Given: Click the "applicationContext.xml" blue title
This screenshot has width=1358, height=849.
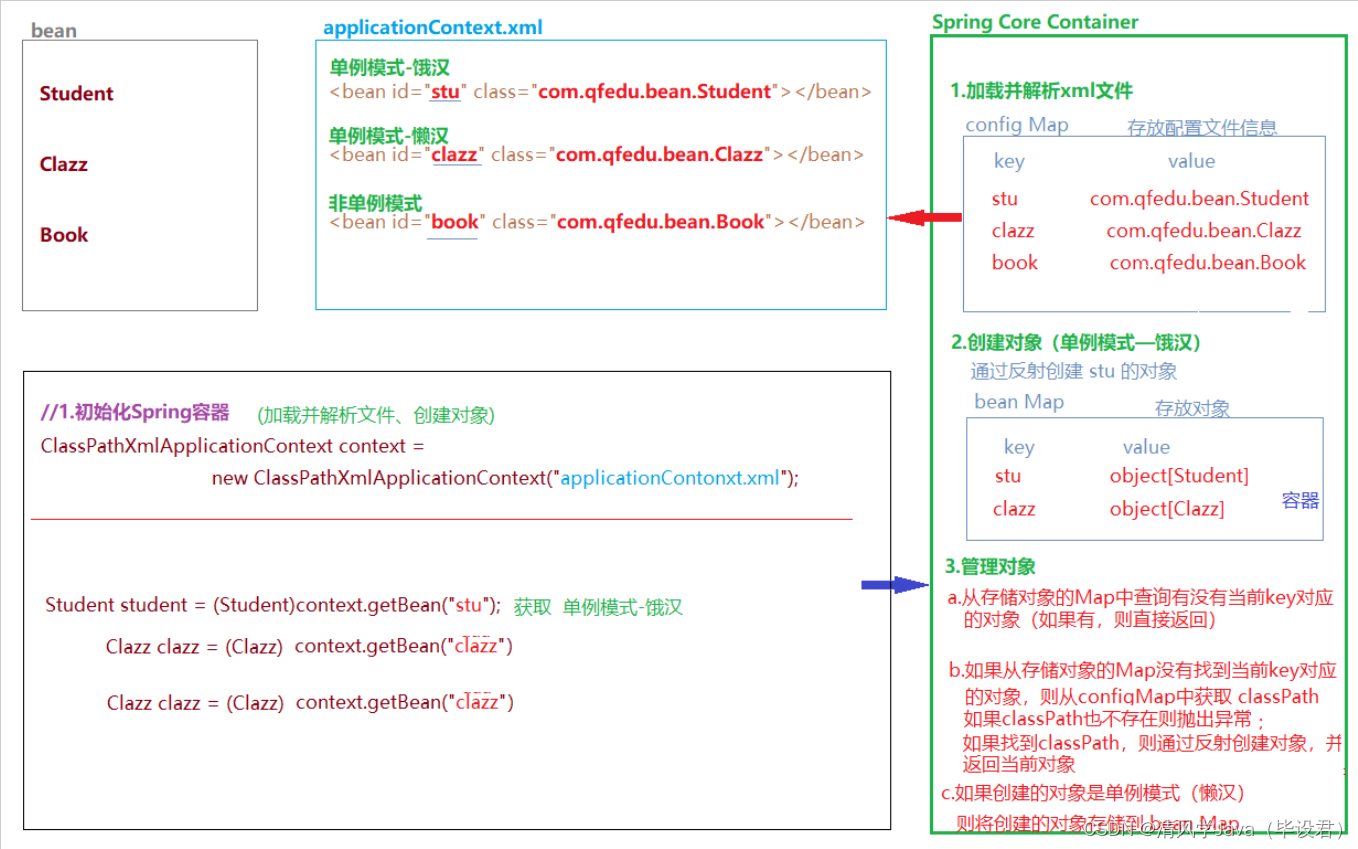Looking at the screenshot, I should click(x=433, y=27).
